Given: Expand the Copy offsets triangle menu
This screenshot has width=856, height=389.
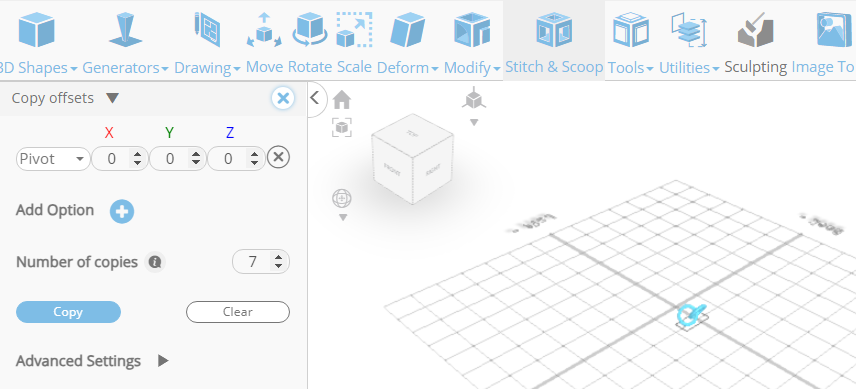Looking at the screenshot, I should 112,99.
